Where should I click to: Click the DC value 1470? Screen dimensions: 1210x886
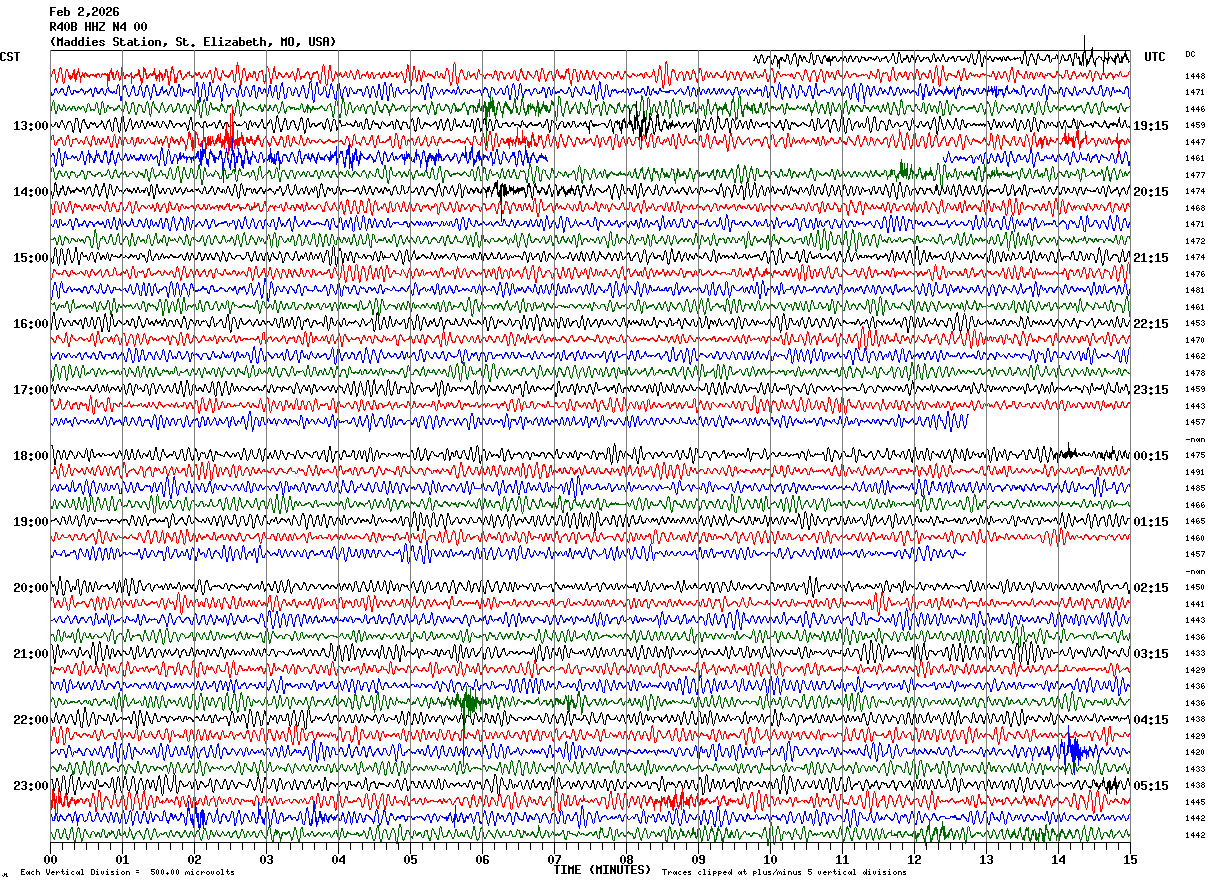click(1194, 340)
